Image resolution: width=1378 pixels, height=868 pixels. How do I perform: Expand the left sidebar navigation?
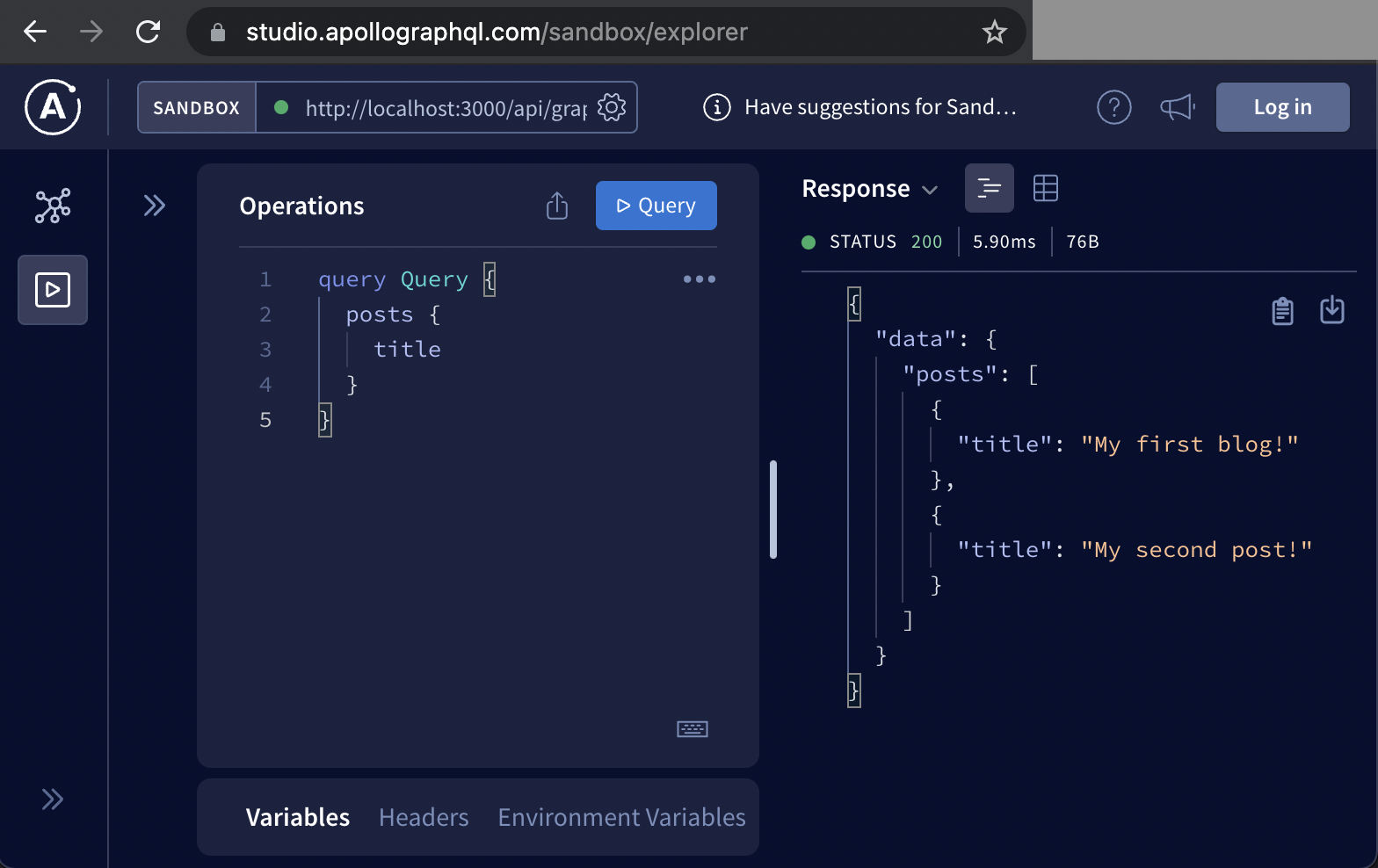click(53, 799)
